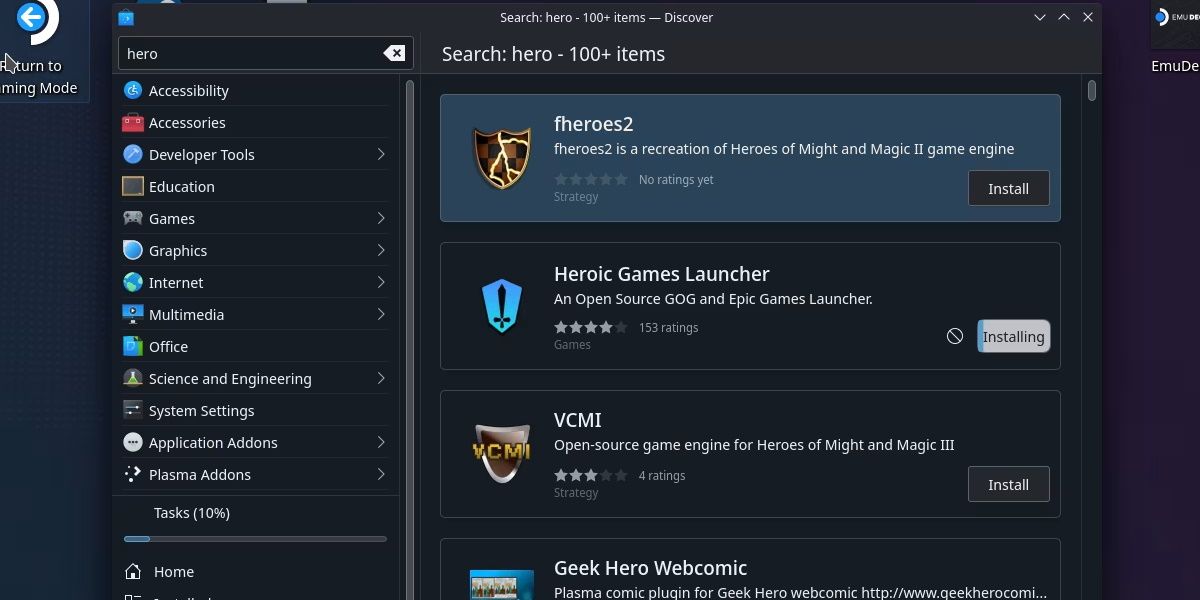Open the Education category
The height and width of the screenshot is (600, 1200).
[x=181, y=186]
